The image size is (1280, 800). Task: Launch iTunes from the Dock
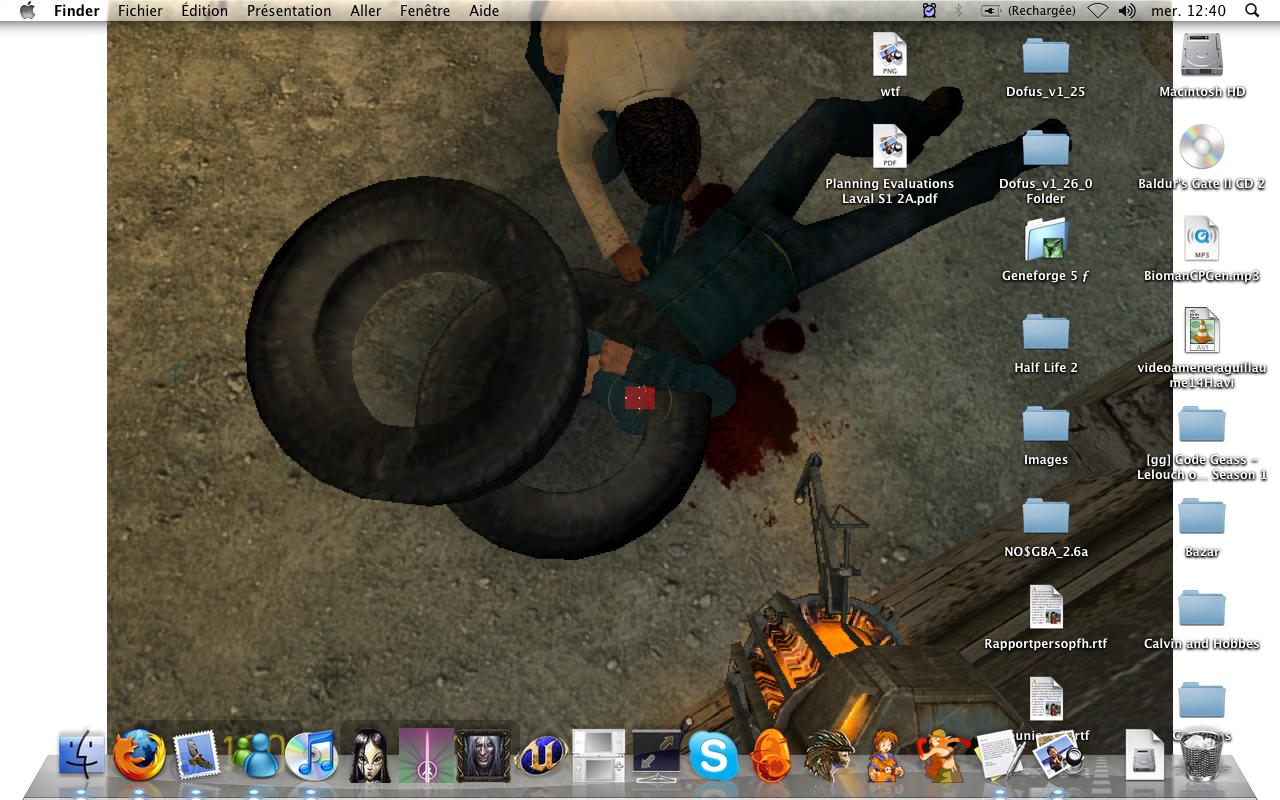pos(311,756)
